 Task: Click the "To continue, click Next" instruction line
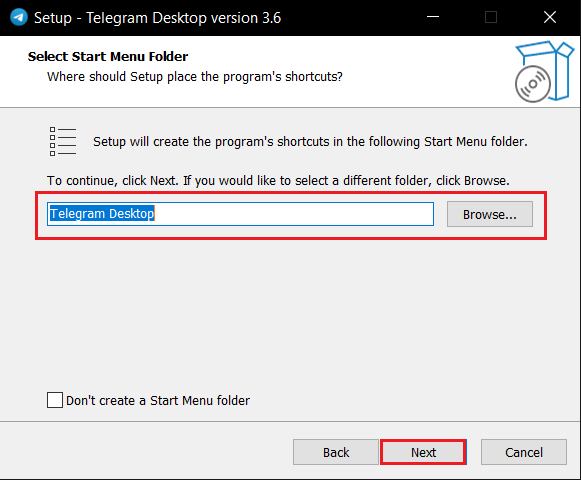[278, 181]
